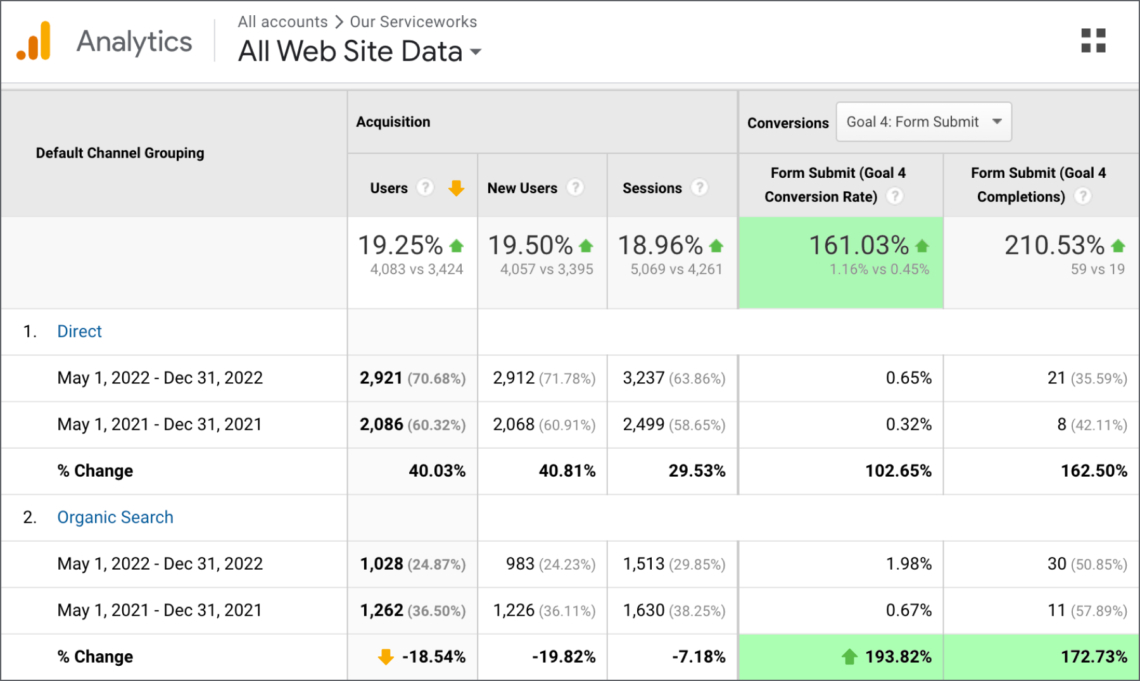Image resolution: width=1140 pixels, height=681 pixels.
Task: Open the Organic Search channel link
Action: pos(115,518)
